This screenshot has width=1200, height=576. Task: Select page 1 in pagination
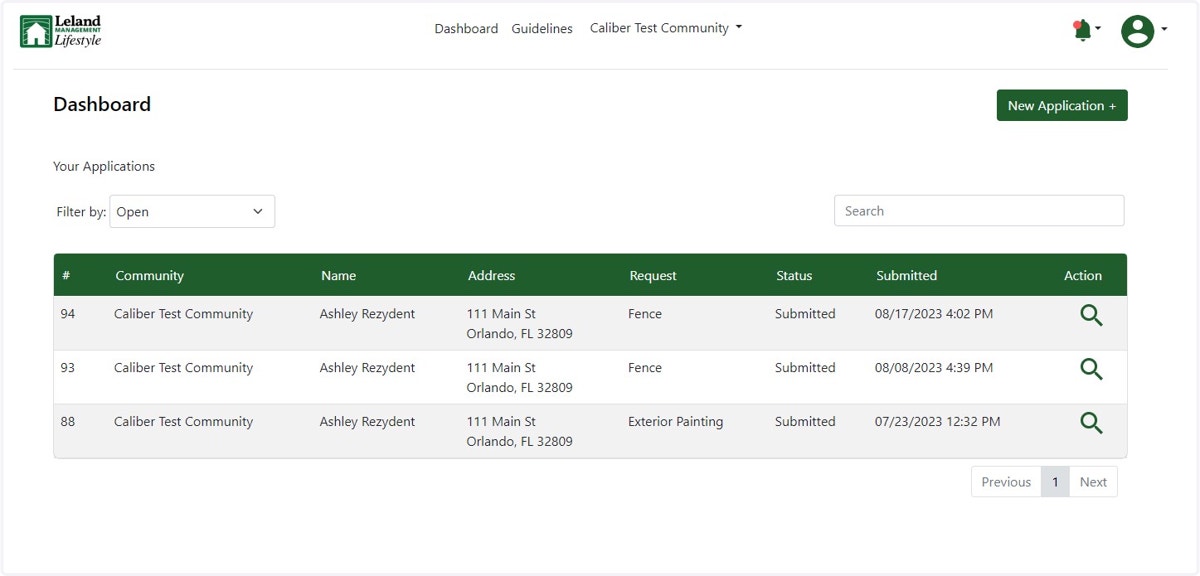click(x=1055, y=482)
